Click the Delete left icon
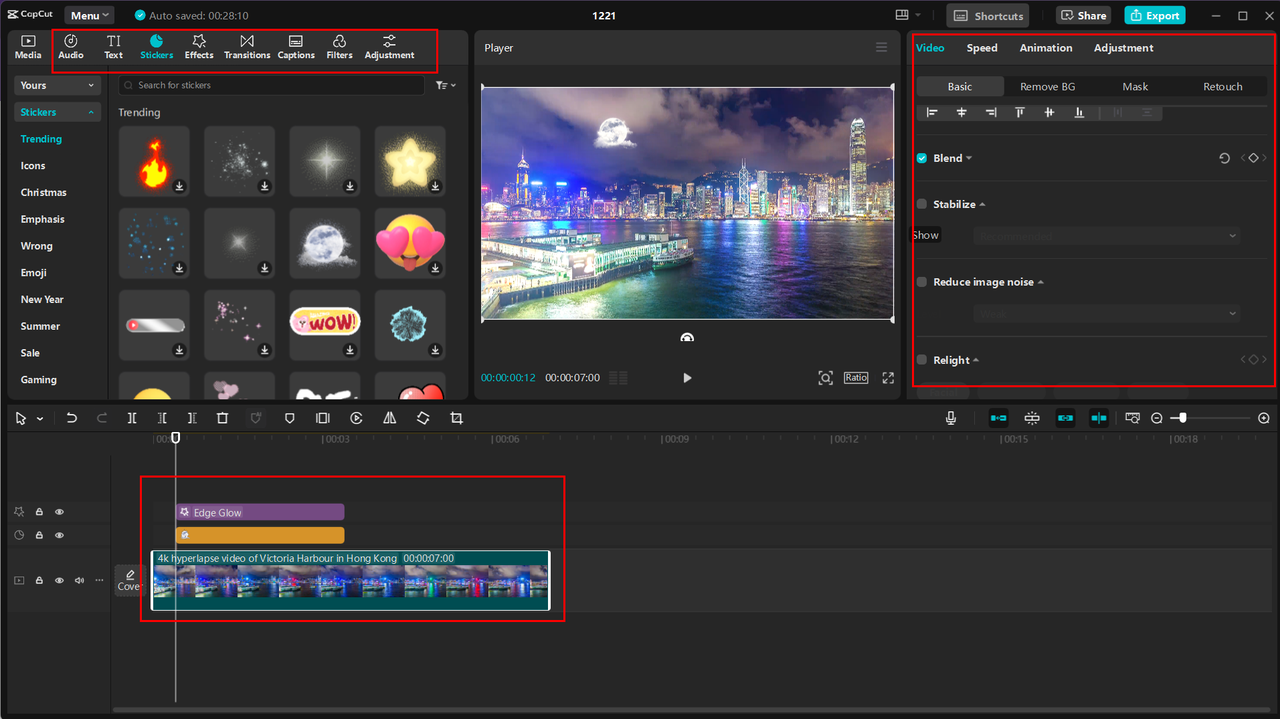Image resolution: width=1280 pixels, height=719 pixels. click(162, 418)
